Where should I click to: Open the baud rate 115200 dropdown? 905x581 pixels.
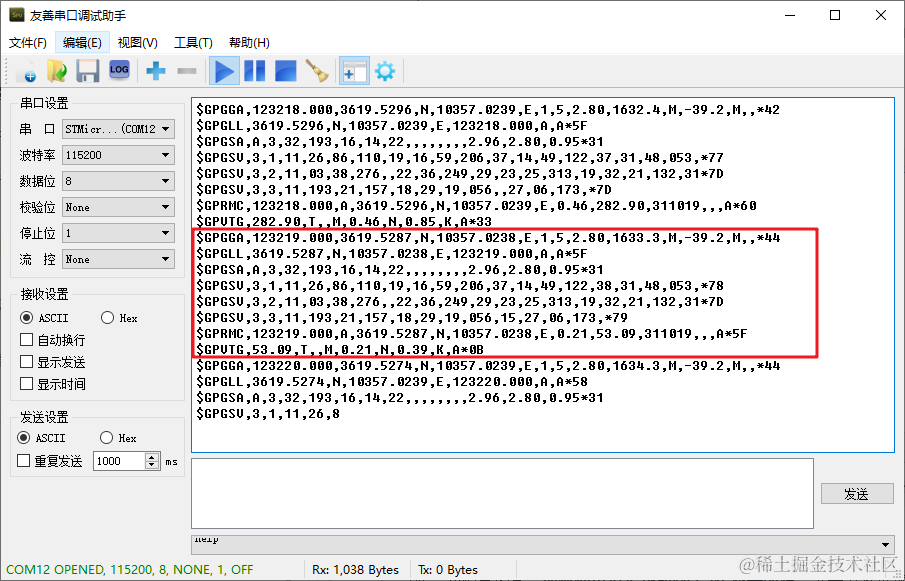point(118,155)
